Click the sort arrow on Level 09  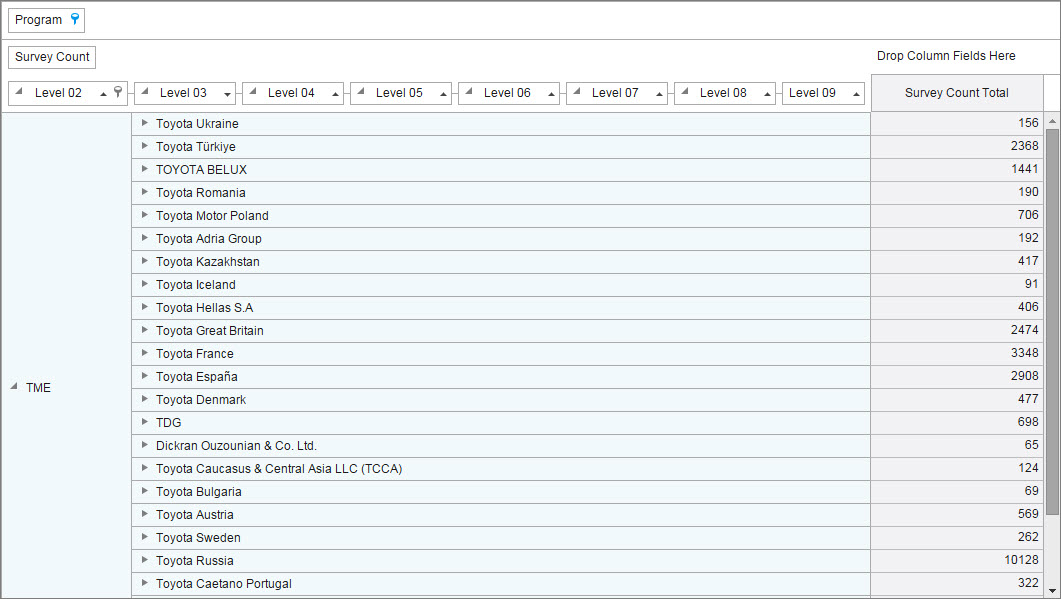tap(857, 94)
